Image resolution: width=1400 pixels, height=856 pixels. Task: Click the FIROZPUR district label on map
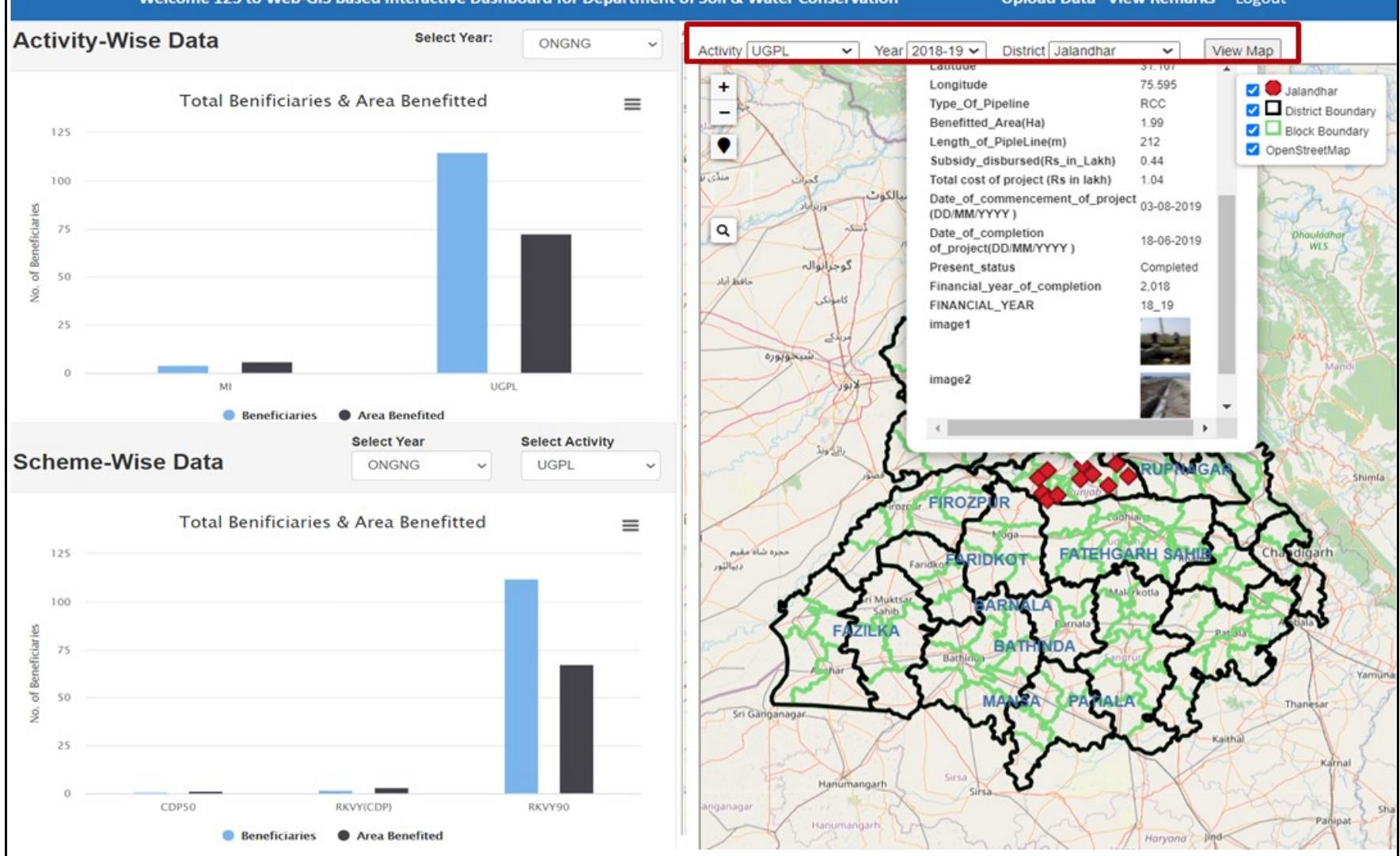(x=969, y=503)
